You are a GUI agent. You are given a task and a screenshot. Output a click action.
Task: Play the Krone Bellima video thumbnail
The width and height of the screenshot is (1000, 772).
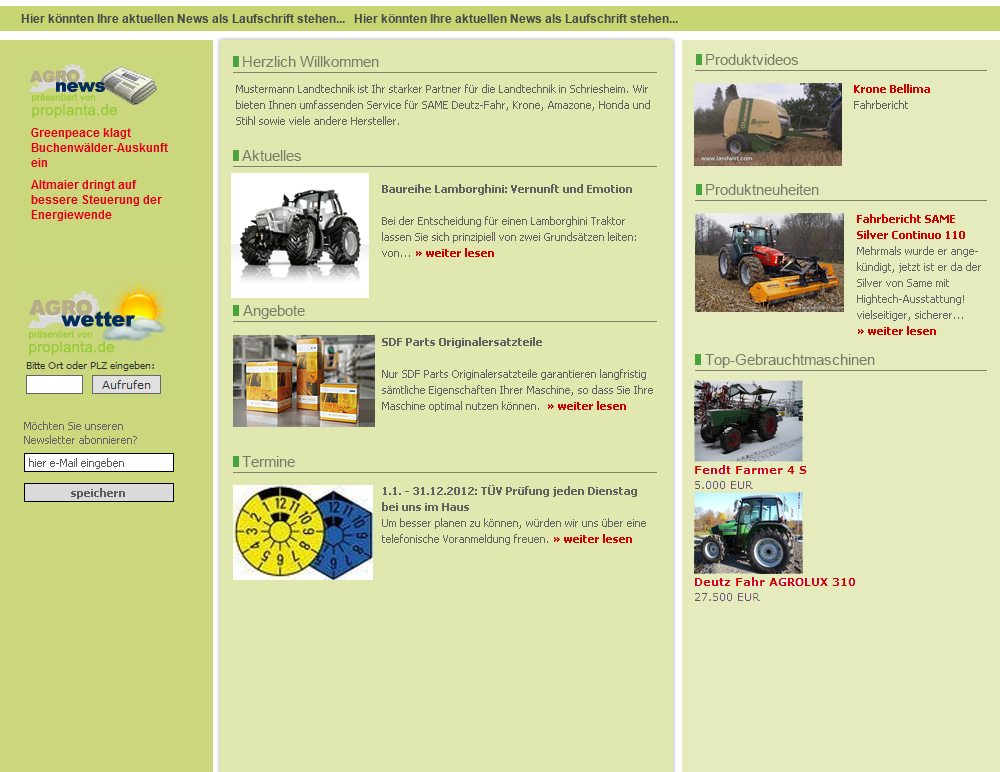pyautogui.click(x=768, y=124)
